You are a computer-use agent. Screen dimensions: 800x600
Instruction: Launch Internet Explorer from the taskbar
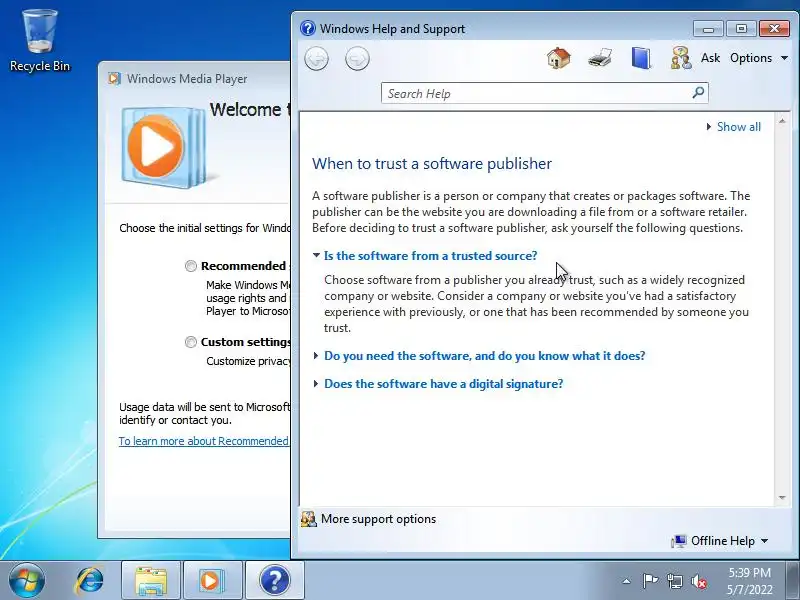(x=89, y=581)
